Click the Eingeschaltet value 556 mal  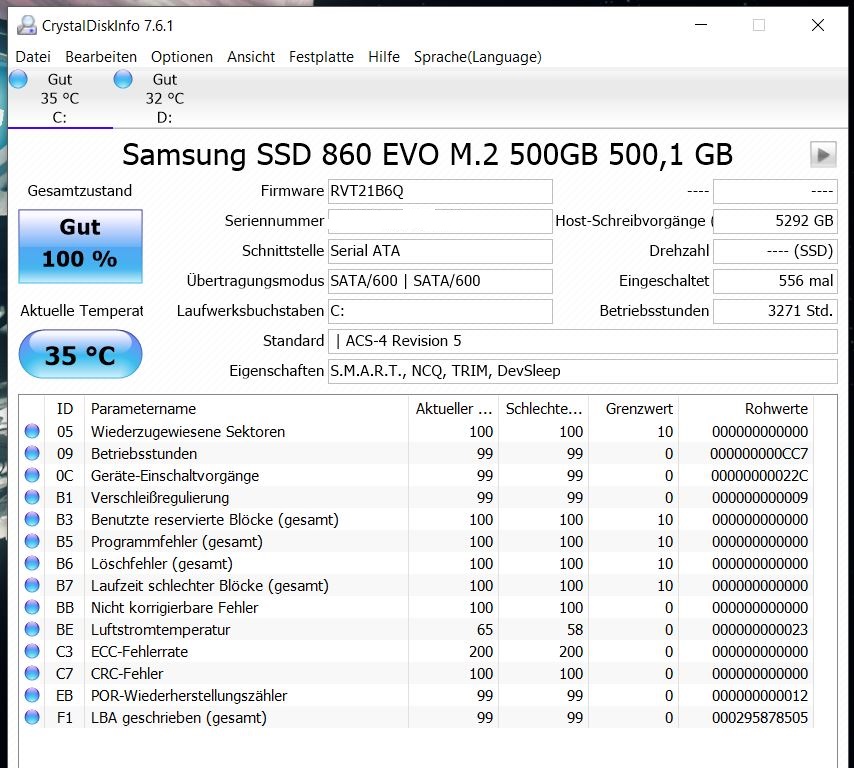(776, 281)
